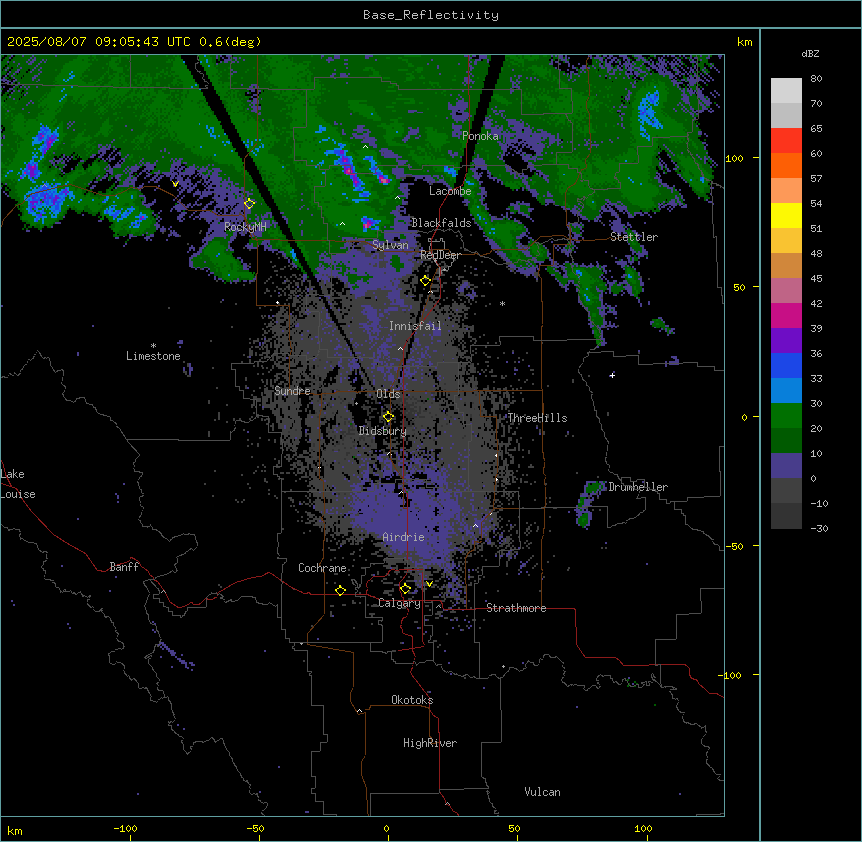Click the Base_Reflectivity title
This screenshot has width=862, height=842.
coord(431,15)
